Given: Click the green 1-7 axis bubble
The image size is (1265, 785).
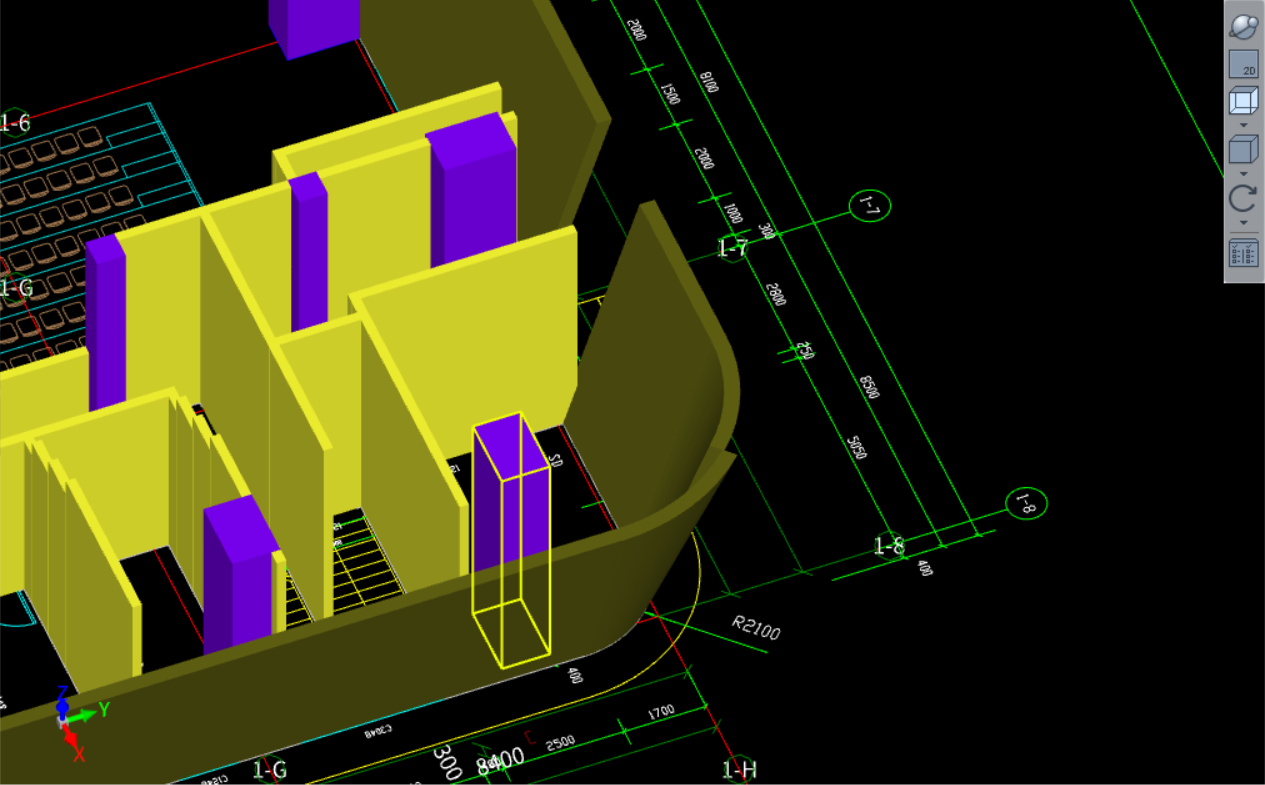Looking at the screenshot, I should coord(869,207).
